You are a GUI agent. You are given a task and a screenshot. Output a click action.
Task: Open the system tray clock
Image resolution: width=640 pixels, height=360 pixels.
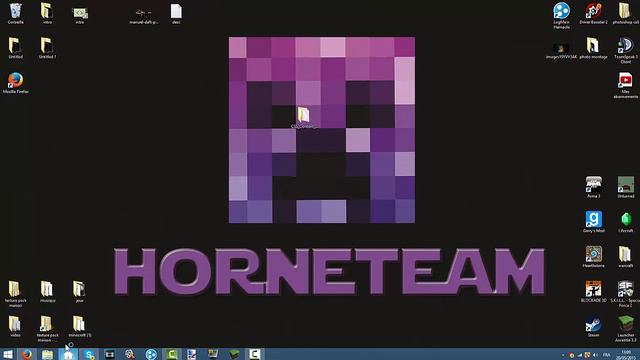click(x=626, y=354)
